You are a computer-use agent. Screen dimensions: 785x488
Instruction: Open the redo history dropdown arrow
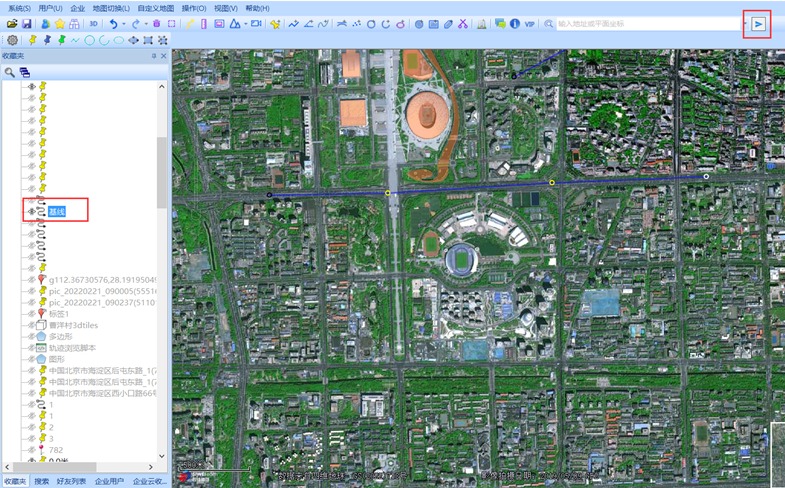(146, 24)
